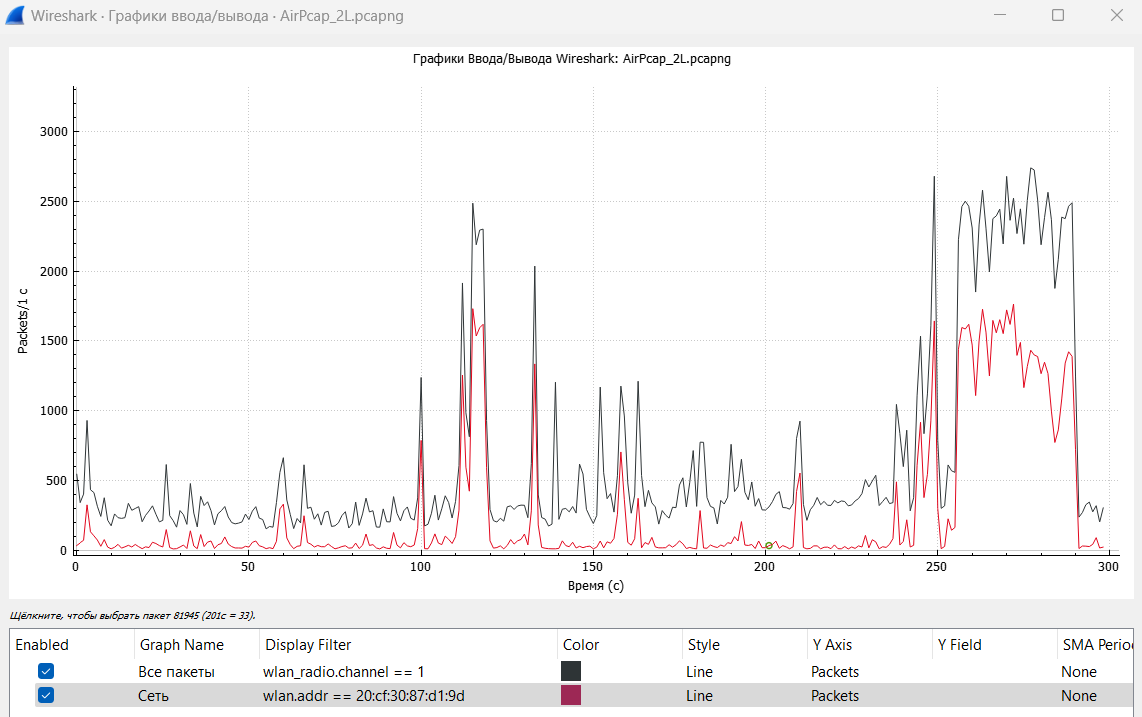Viewport: 1142px width, 717px height.
Task: Click the 'Display Filter' column header
Action: pyautogui.click(x=408, y=645)
